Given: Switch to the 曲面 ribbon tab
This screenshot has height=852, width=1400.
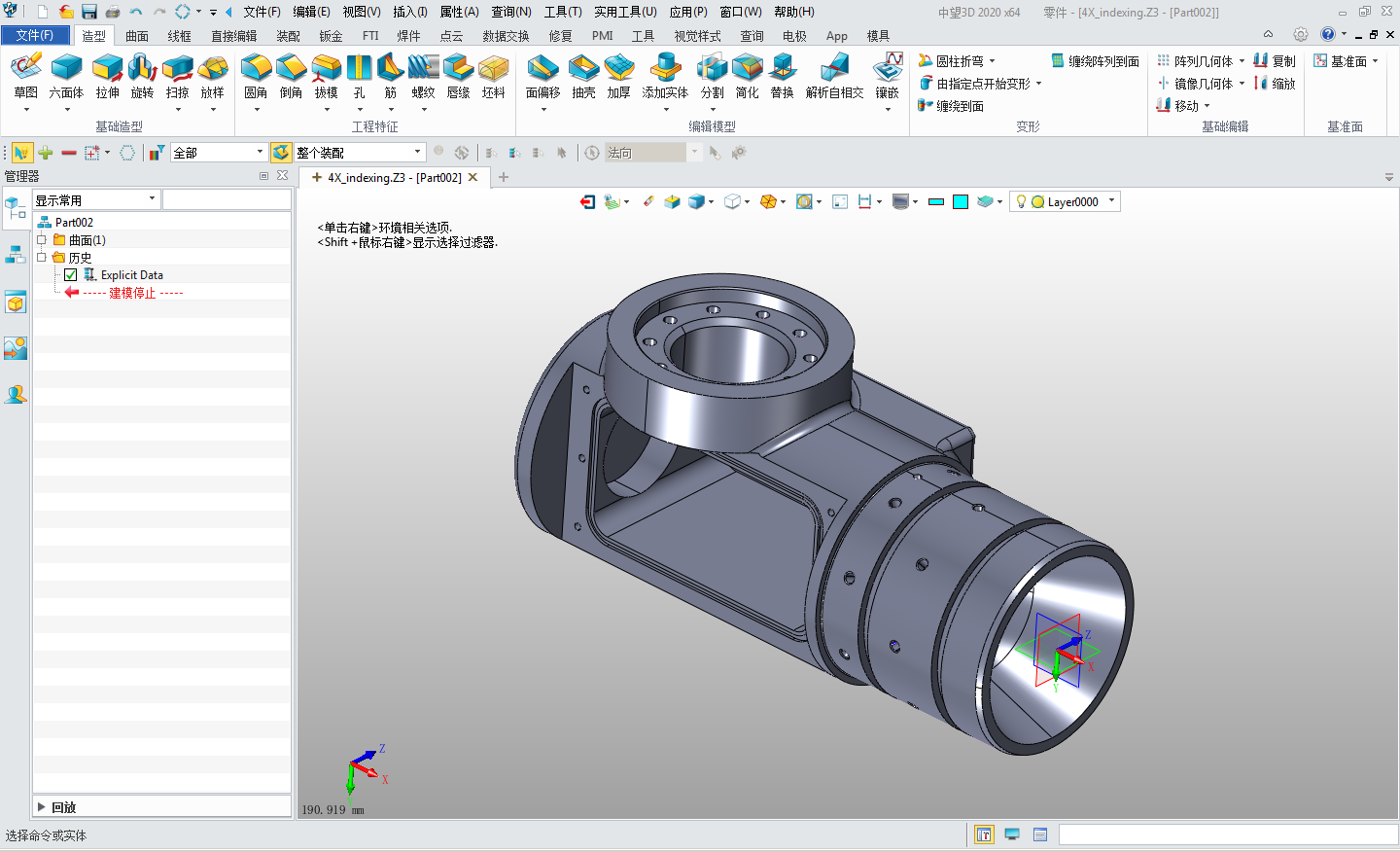Looking at the screenshot, I should tap(137, 36).
